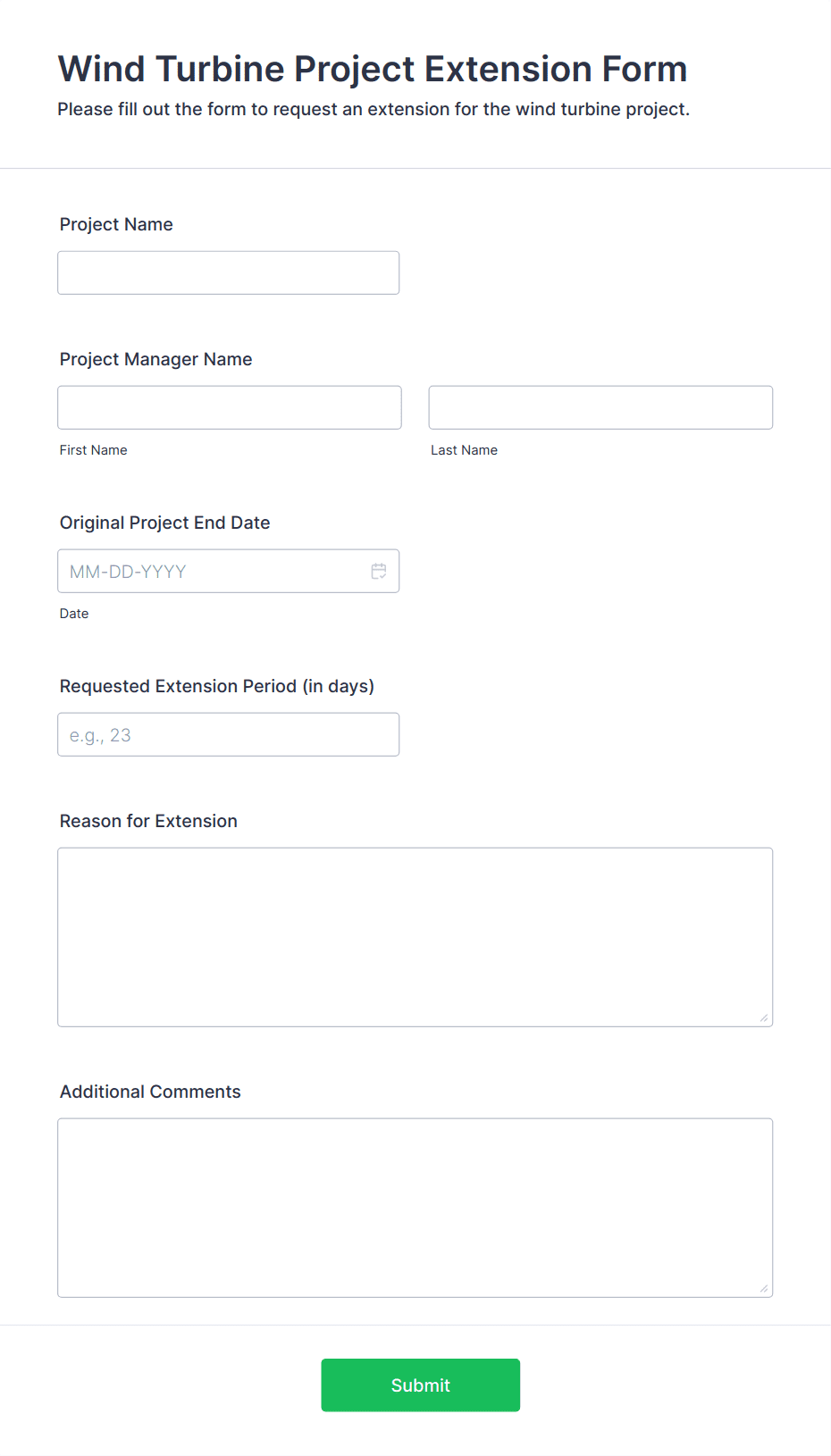Click the Project Manager Name label
The height and width of the screenshot is (1456, 831).
pos(156,359)
